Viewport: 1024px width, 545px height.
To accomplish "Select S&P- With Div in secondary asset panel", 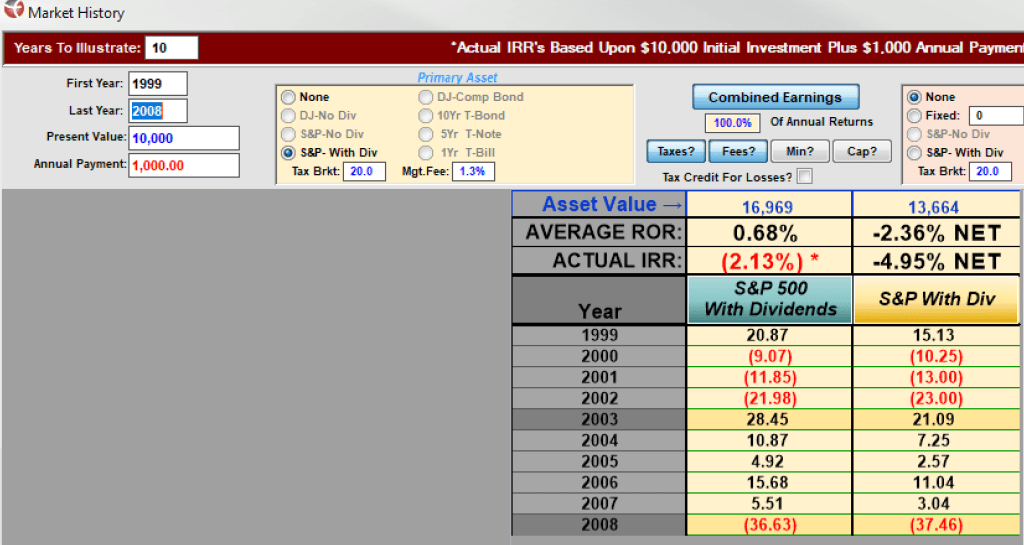I will (914, 153).
